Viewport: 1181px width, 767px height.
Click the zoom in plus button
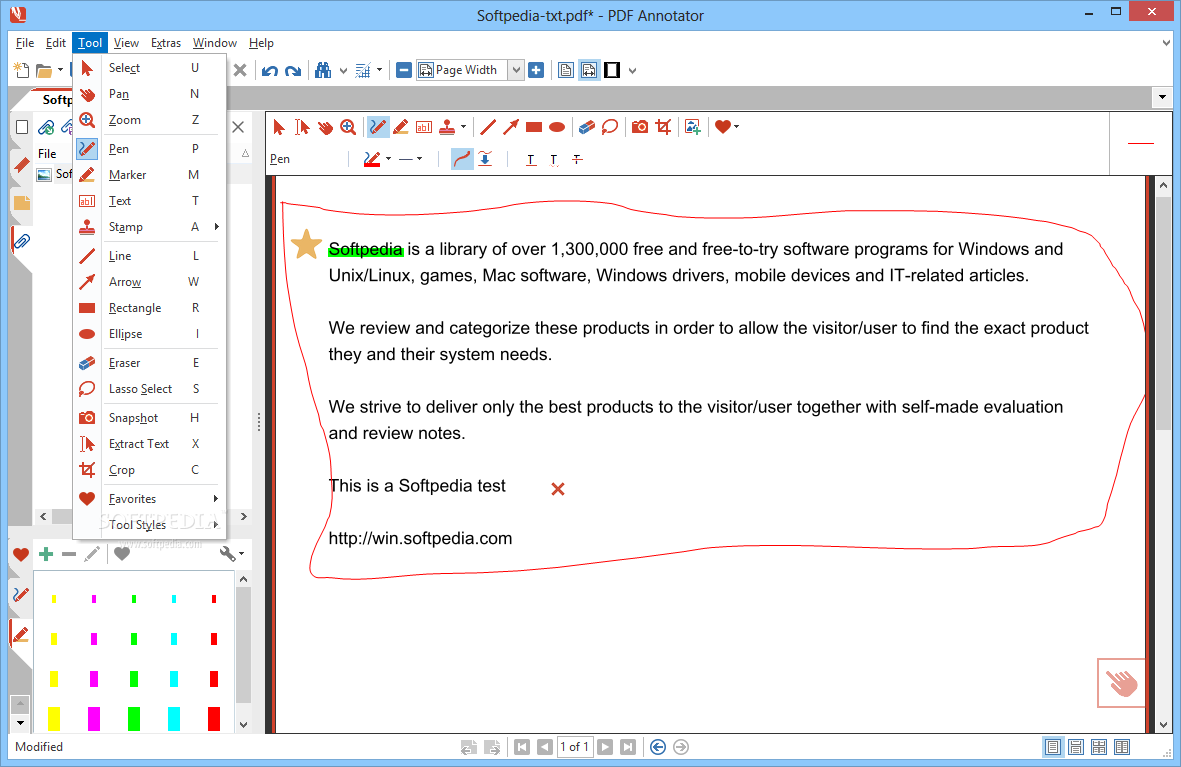(x=536, y=71)
